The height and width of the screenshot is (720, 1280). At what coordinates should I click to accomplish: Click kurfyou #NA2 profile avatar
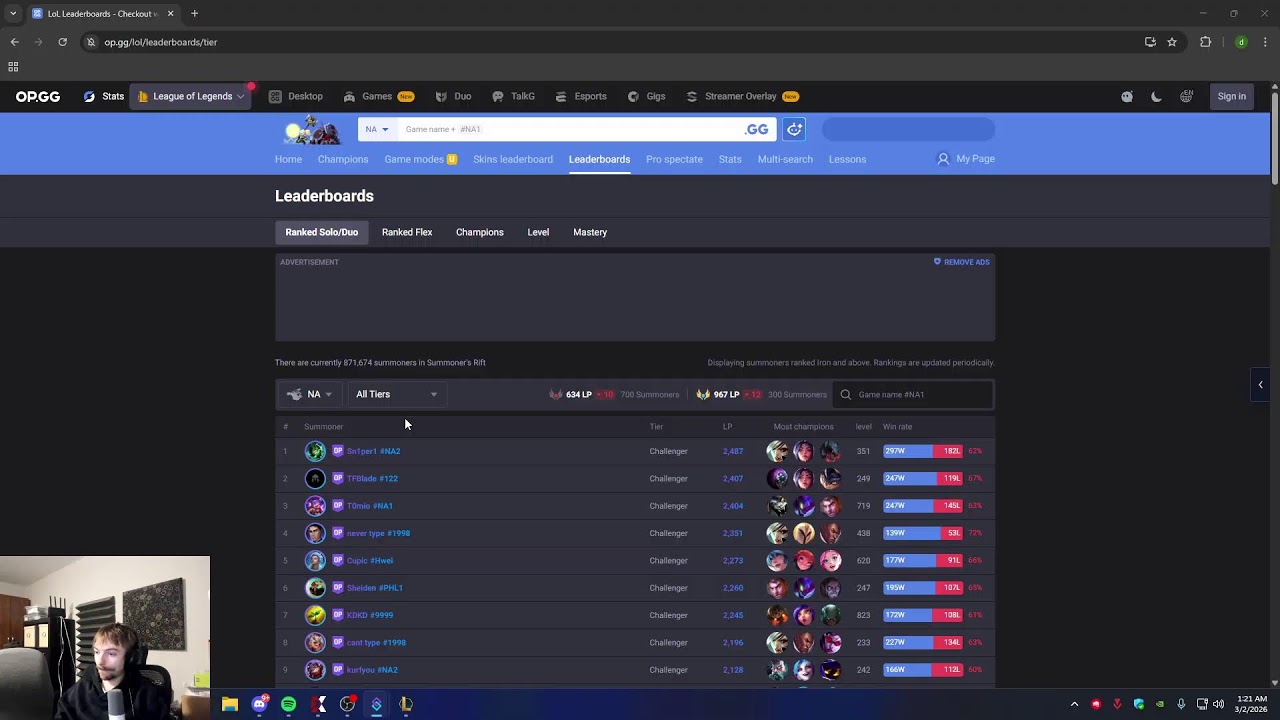315,670
